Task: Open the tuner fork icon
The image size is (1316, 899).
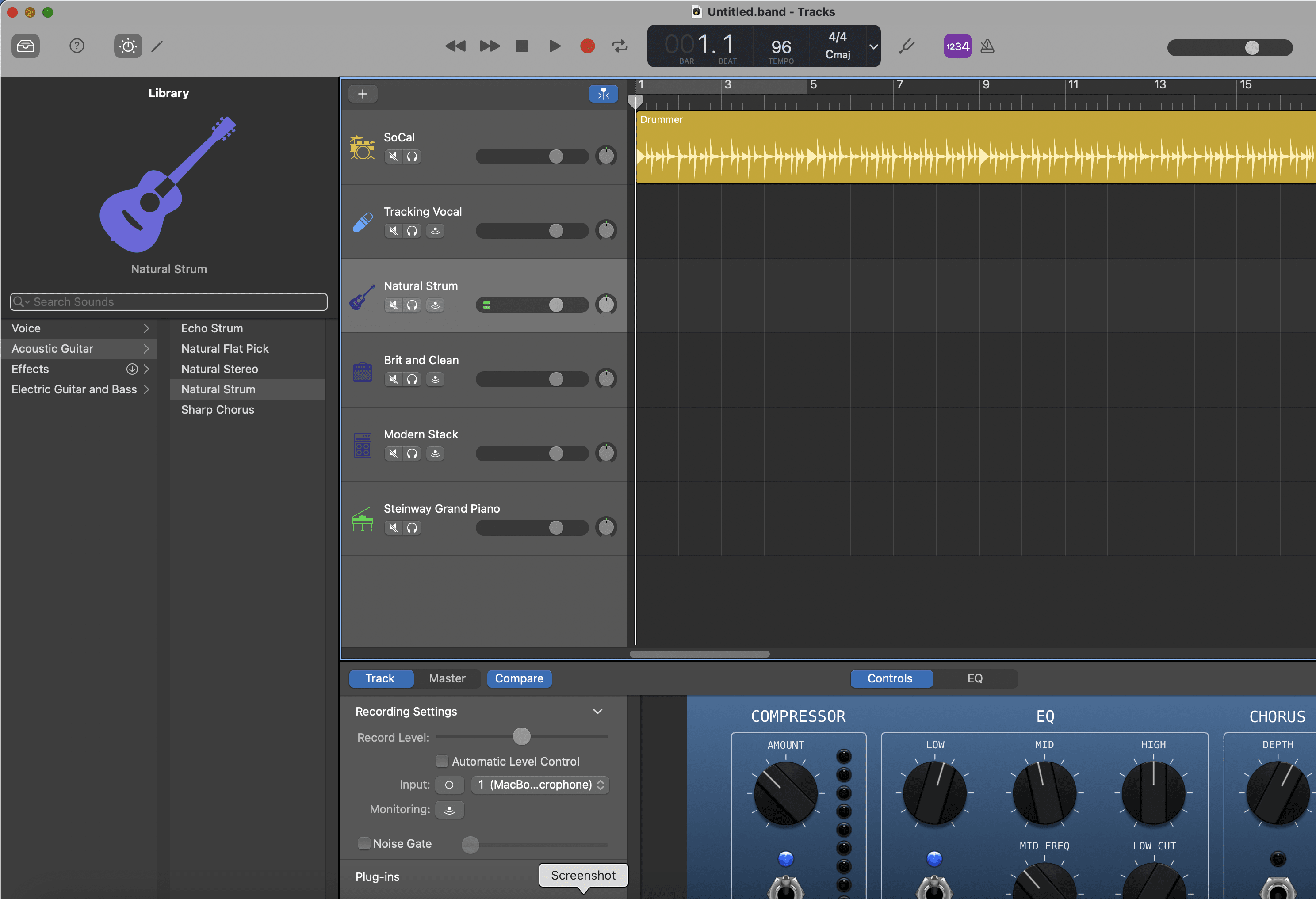Action: pyautogui.click(x=907, y=46)
